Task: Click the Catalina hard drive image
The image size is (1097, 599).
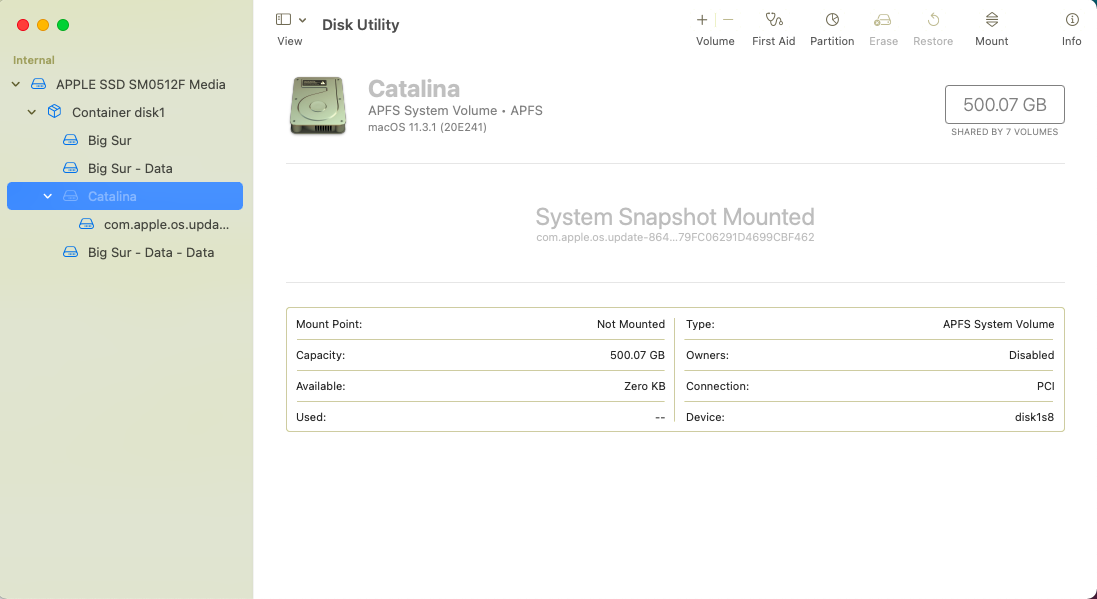Action: [x=318, y=106]
